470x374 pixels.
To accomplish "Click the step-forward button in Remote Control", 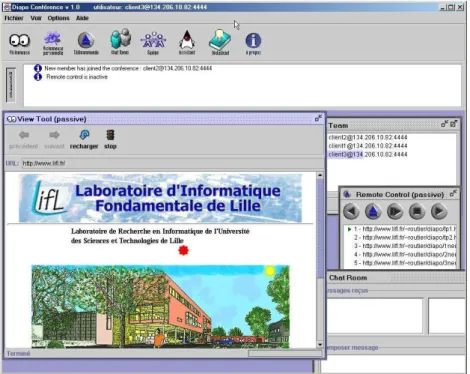I will tap(395, 211).
